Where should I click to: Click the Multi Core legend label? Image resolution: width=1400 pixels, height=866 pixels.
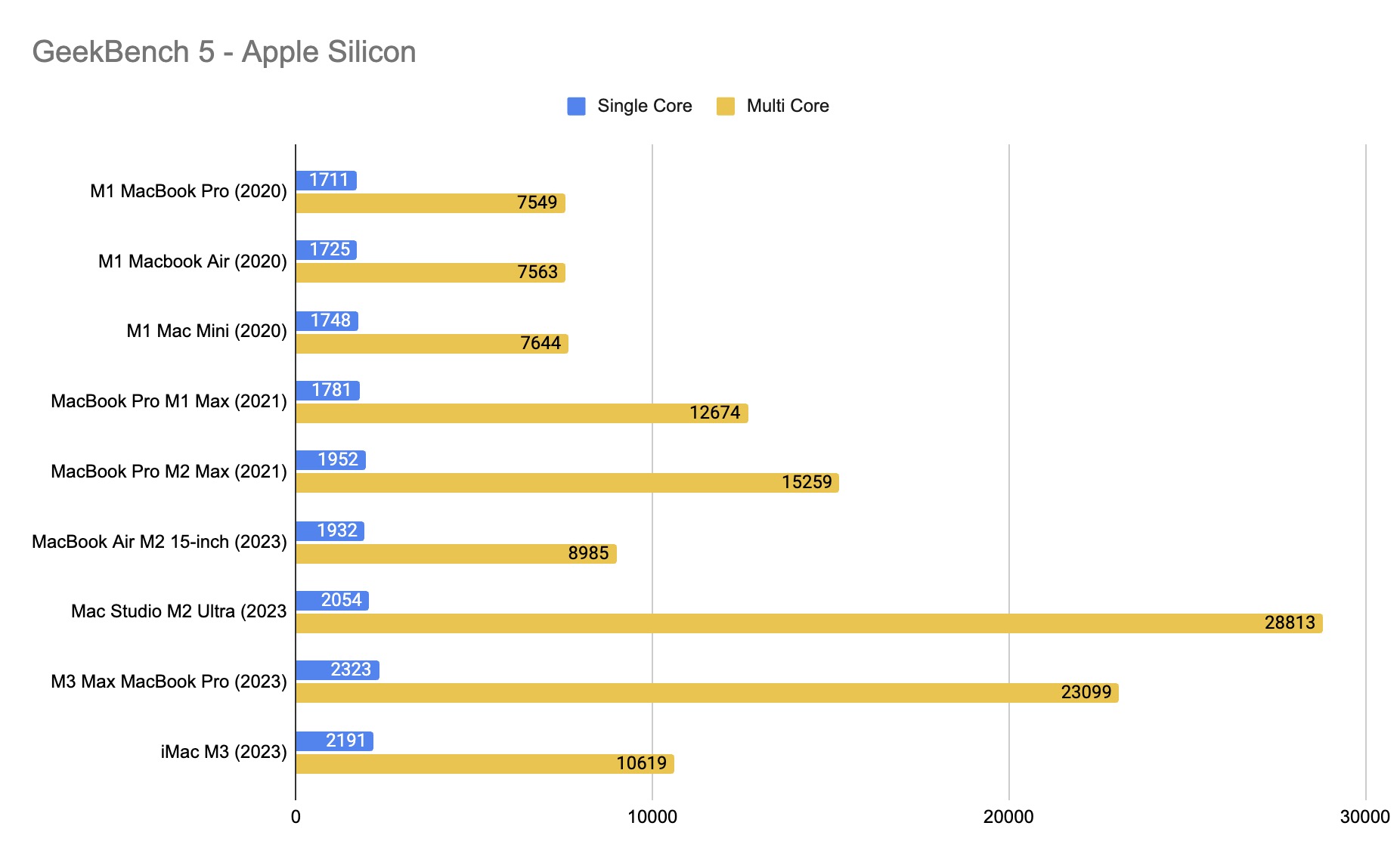[787, 107]
